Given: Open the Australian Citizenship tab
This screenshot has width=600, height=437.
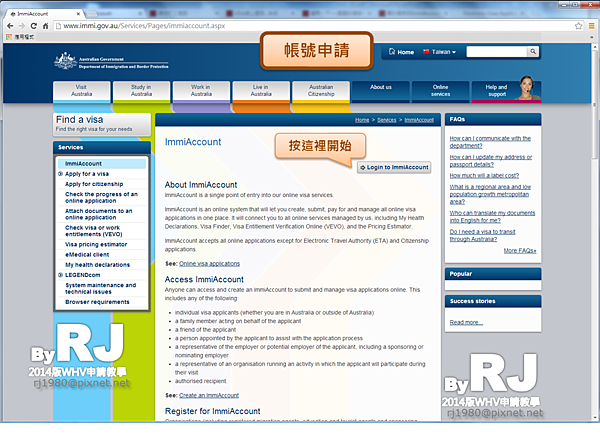Looking at the screenshot, I should [x=321, y=91].
